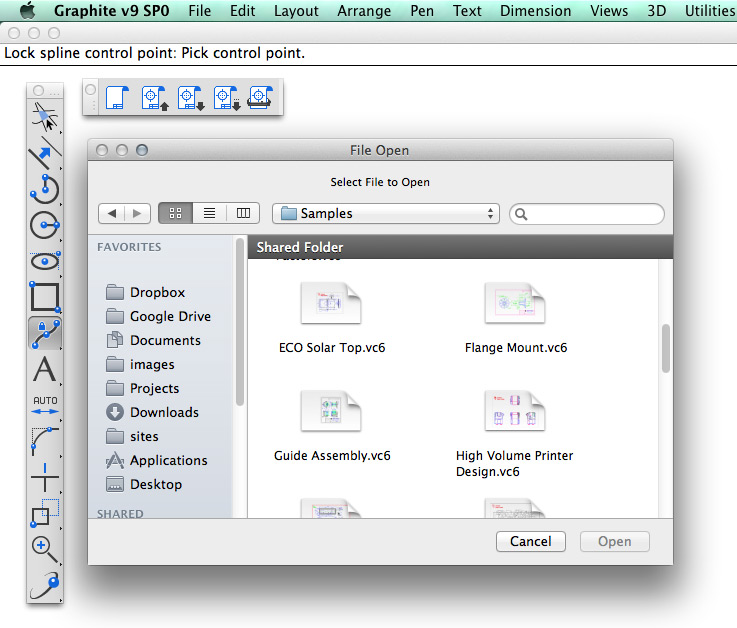Select the Lock Spline control point tool
This screenshot has height=628, width=737.
45,333
